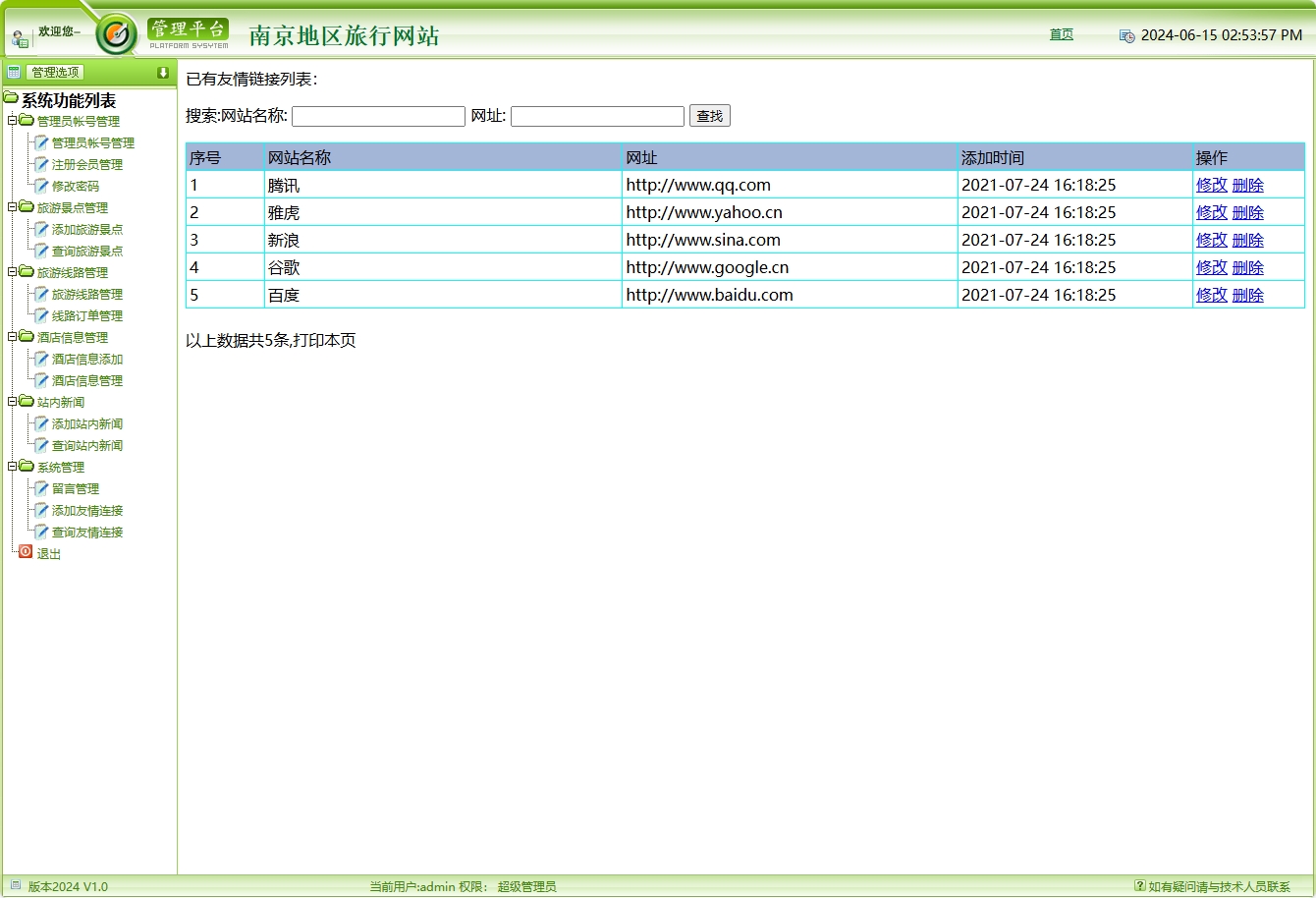Click the red 退出 logout icon
The image size is (1316, 898).
[x=26, y=552]
